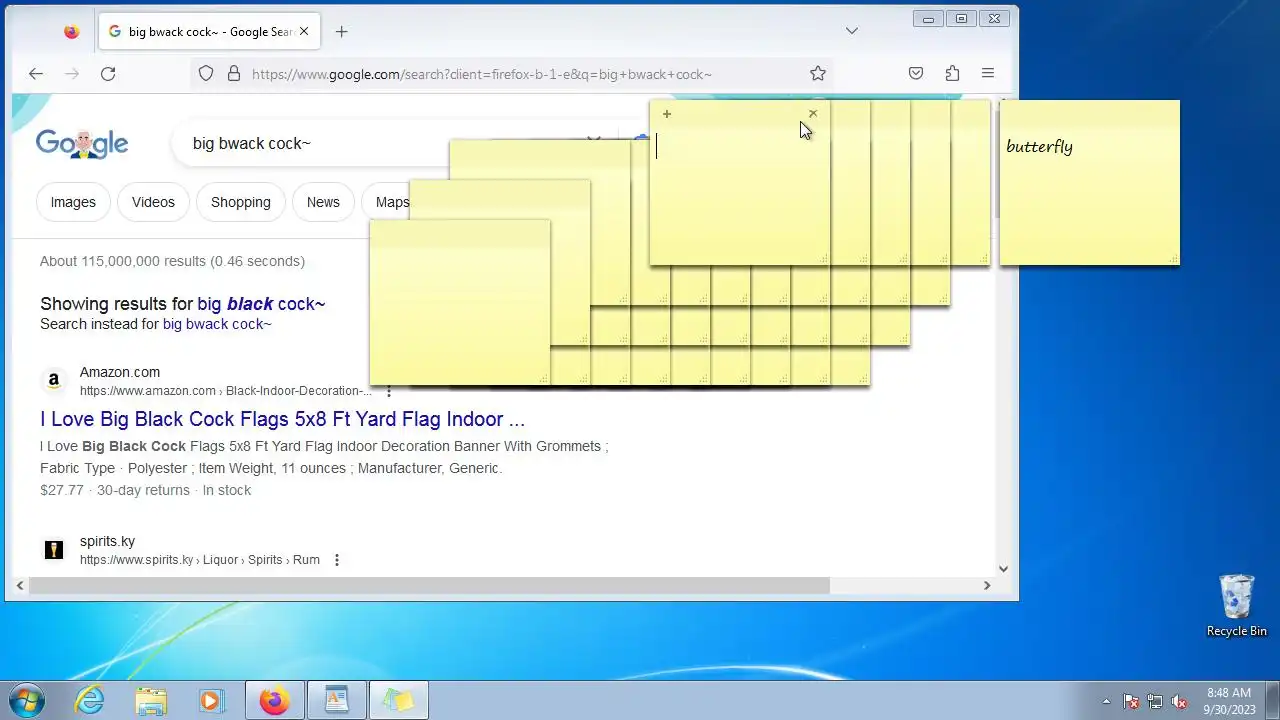Open Firefox View icon beside the tab

coord(71,32)
